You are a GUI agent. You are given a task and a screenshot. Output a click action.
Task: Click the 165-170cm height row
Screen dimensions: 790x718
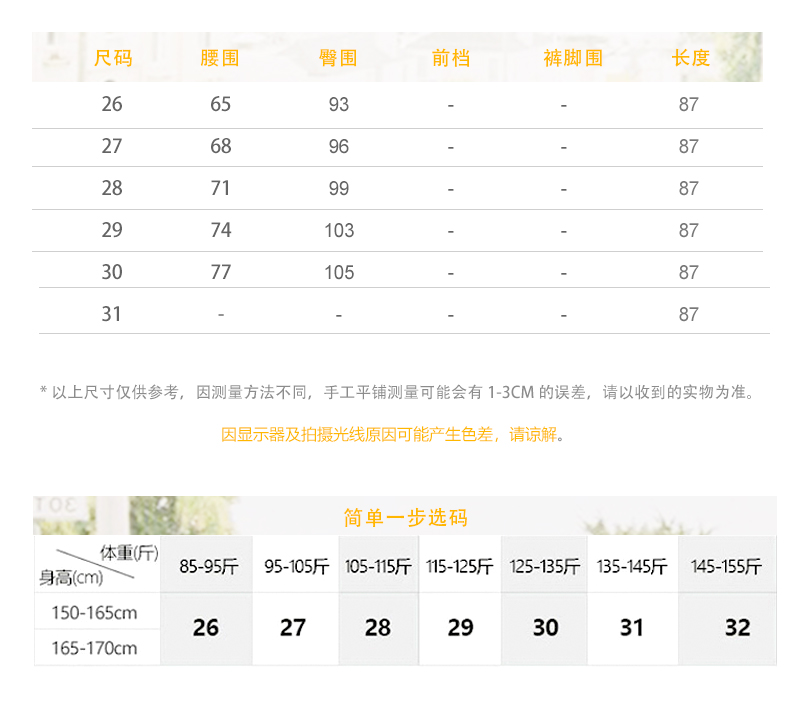pos(94,648)
